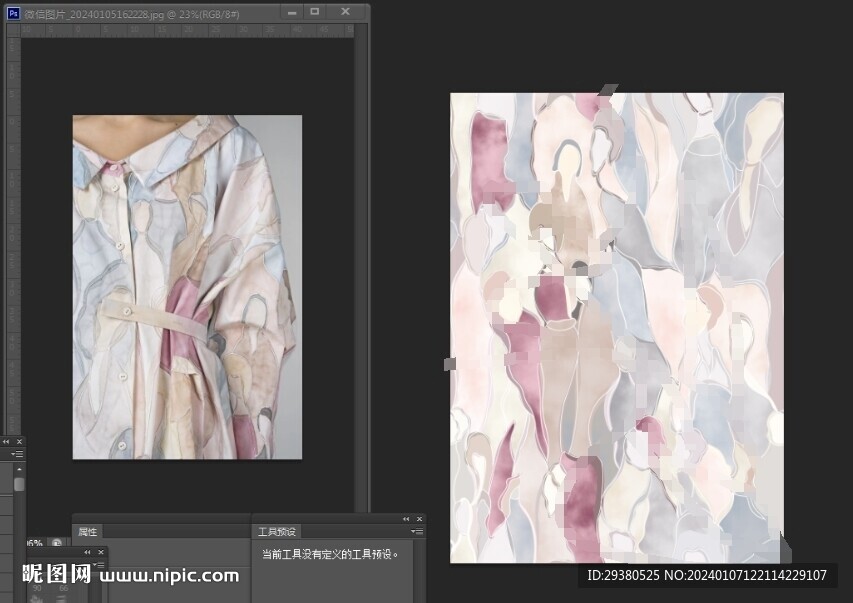Maximize the 微信图片 document window
853x603 pixels.
tap(315, 11)
